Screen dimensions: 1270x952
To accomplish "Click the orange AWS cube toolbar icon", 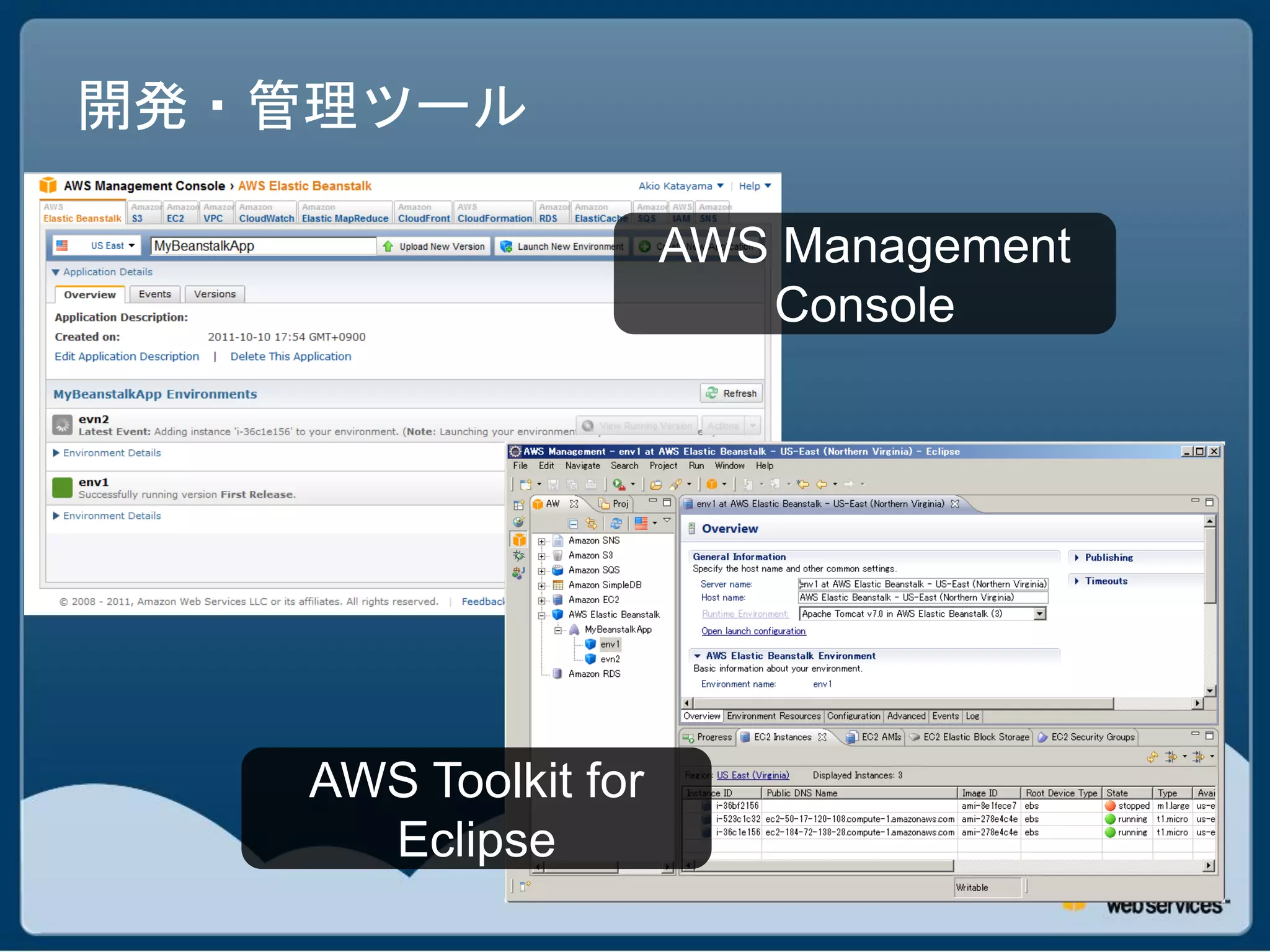I will pyautogui.click(x=712, y=484).
